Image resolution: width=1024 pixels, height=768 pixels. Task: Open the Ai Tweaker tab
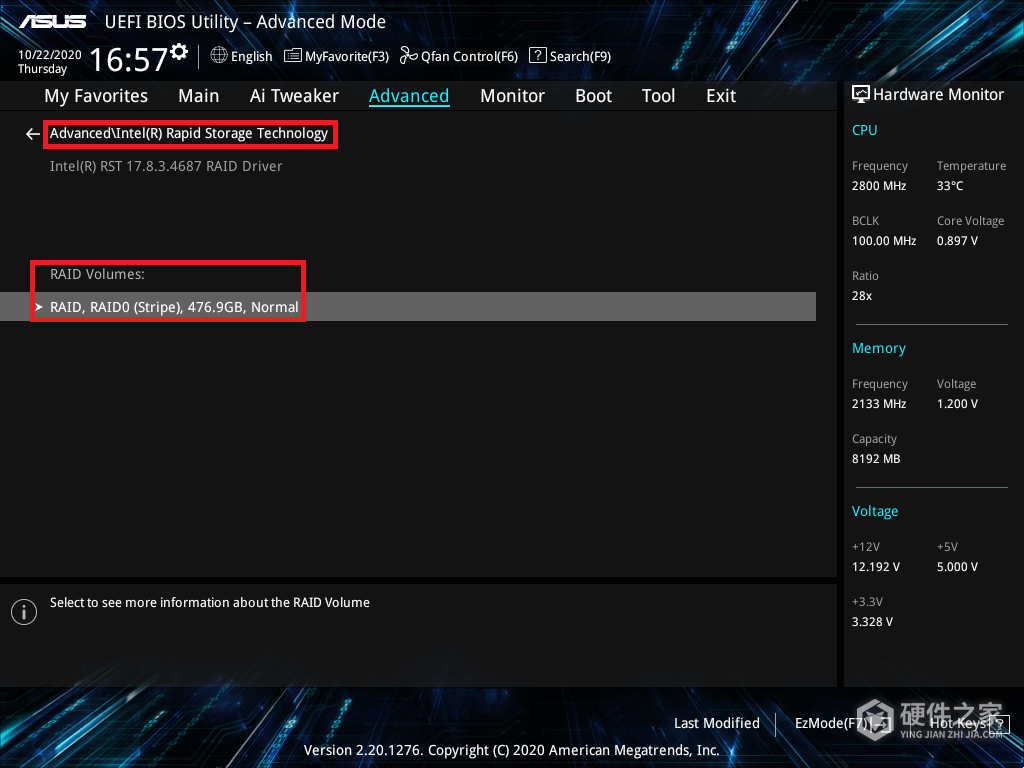pyautogui.click(x=294, y=96)
